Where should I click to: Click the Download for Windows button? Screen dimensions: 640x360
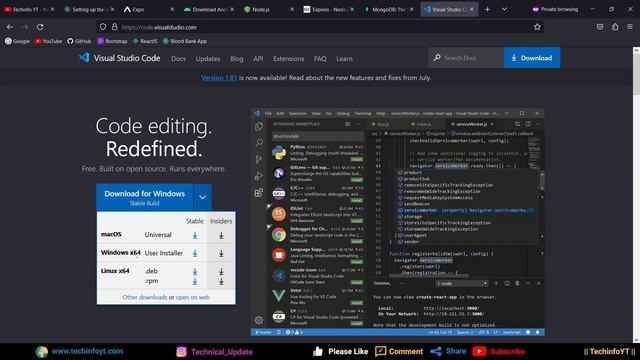(144, 197)
